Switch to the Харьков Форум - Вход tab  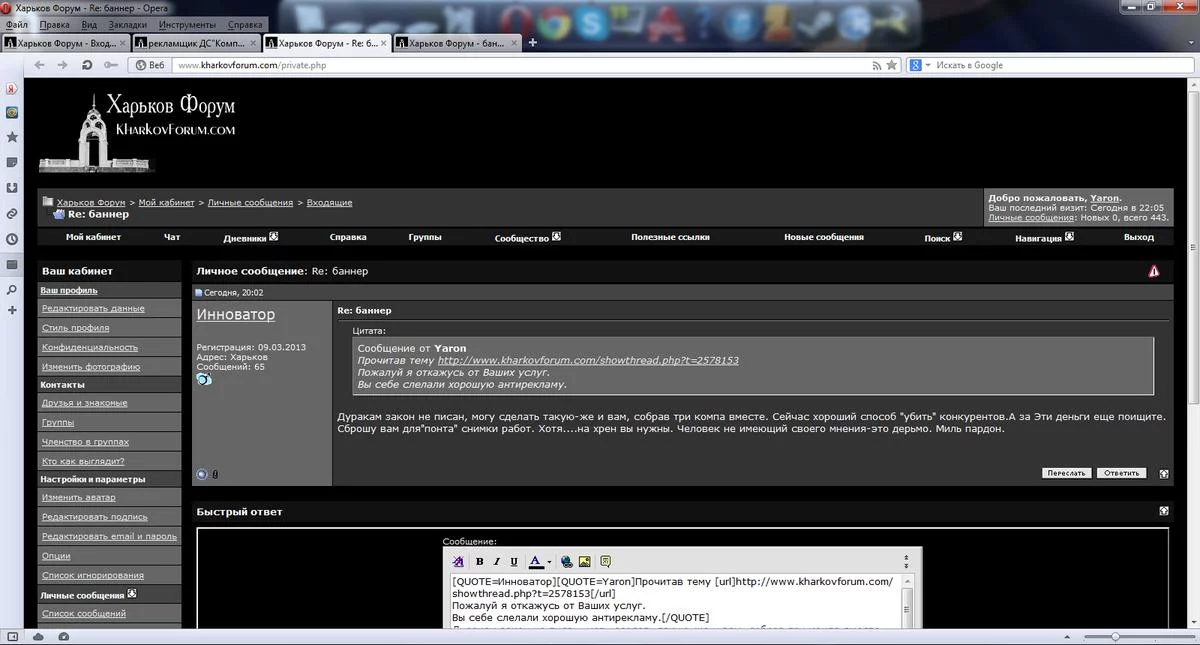[66, 43]
